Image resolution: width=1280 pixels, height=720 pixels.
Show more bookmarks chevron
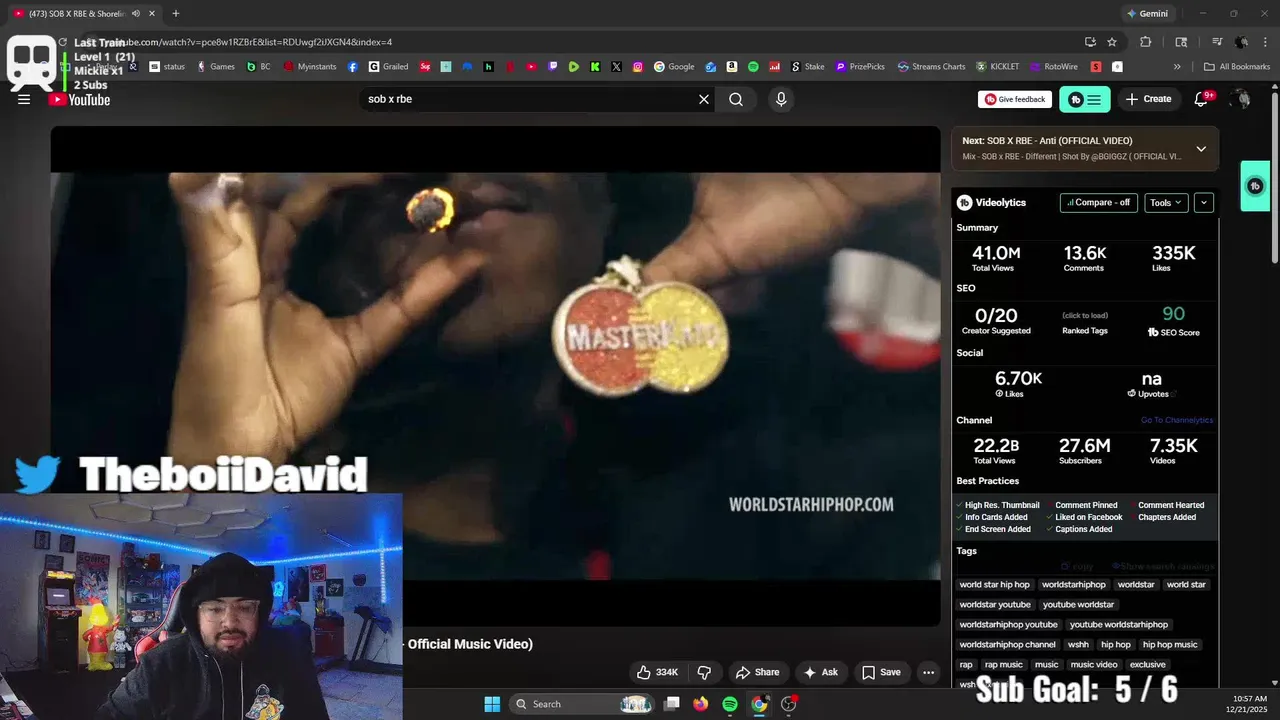(x=1177, y=67)
